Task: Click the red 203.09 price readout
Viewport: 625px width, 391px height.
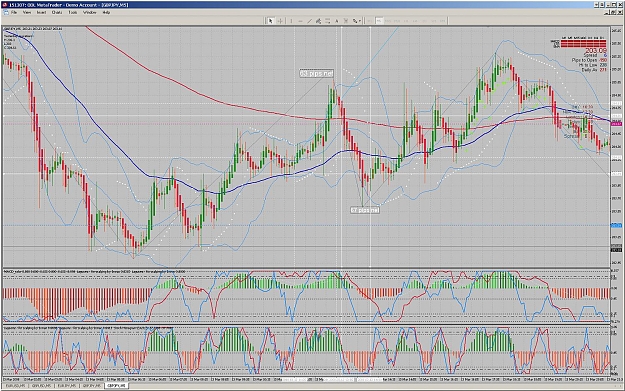Action: tap(596, 51)
